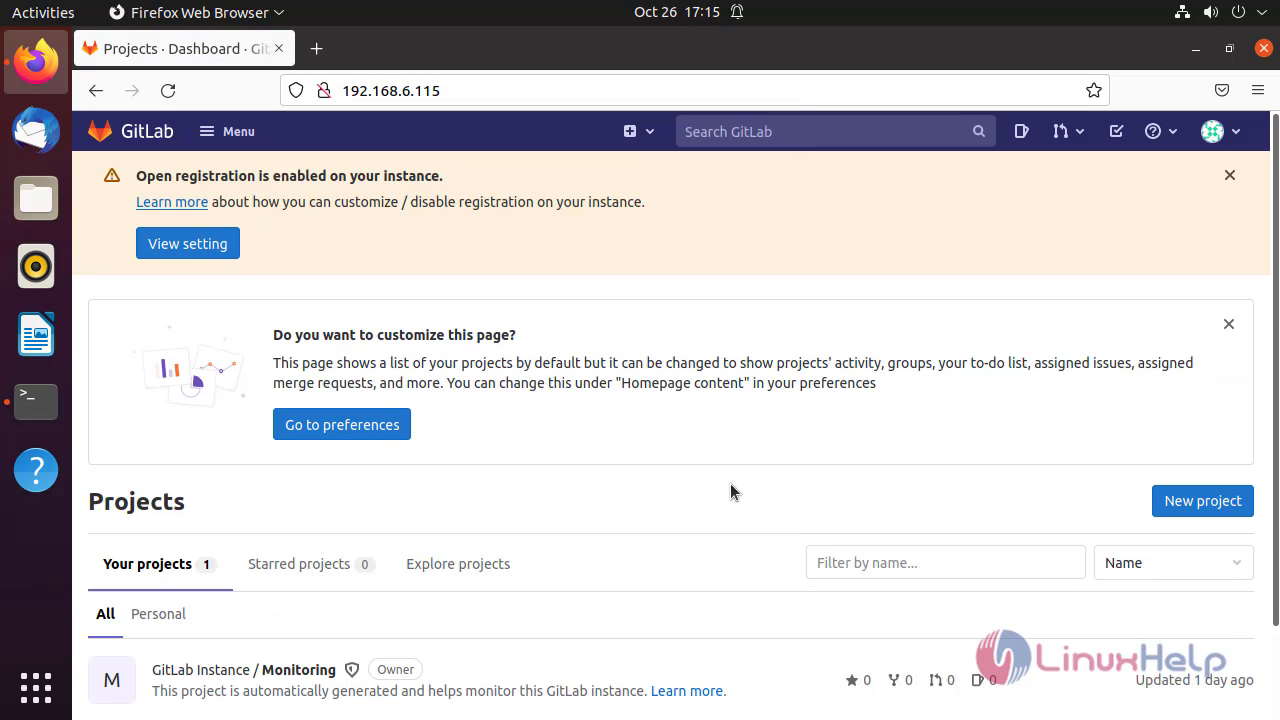
Task: Select the Your projects tab
Action: (160, 564)
